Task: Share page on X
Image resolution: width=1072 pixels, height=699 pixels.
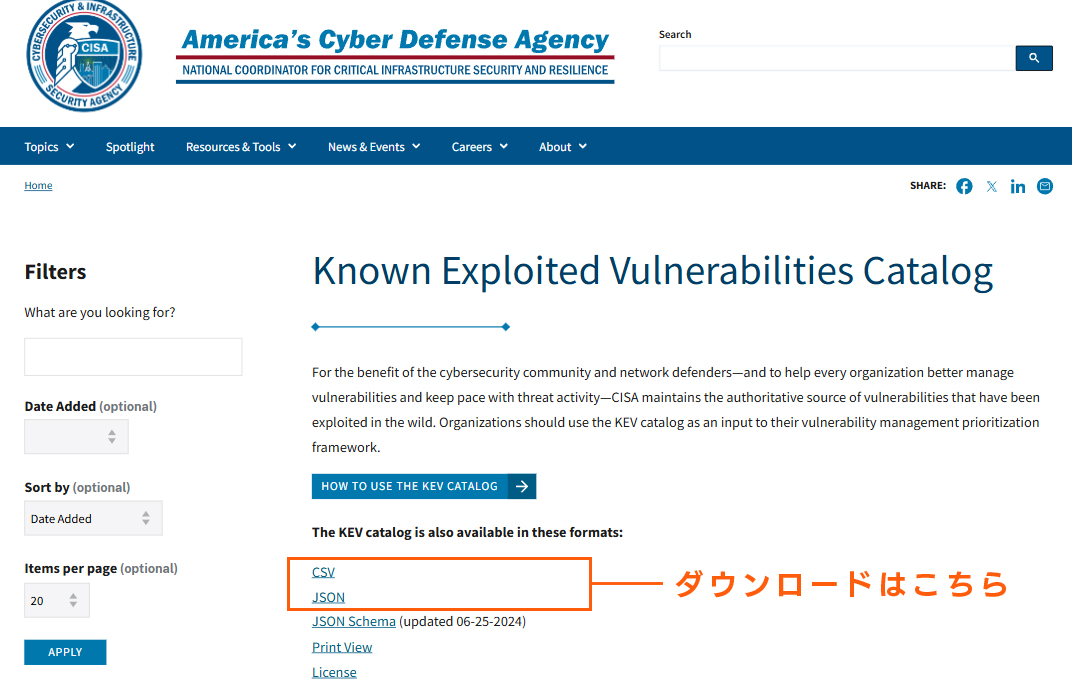Action: point(991,186)
